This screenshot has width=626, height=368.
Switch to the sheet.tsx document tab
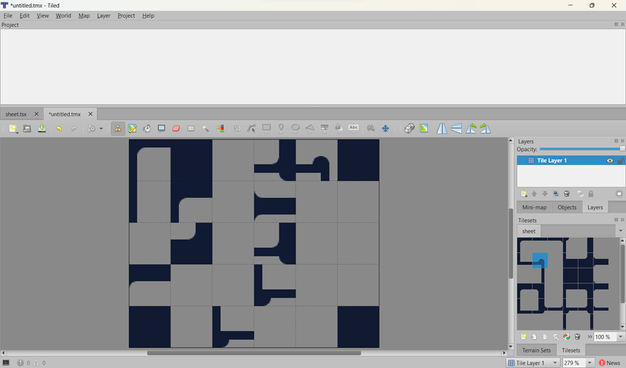click(16, 114)
